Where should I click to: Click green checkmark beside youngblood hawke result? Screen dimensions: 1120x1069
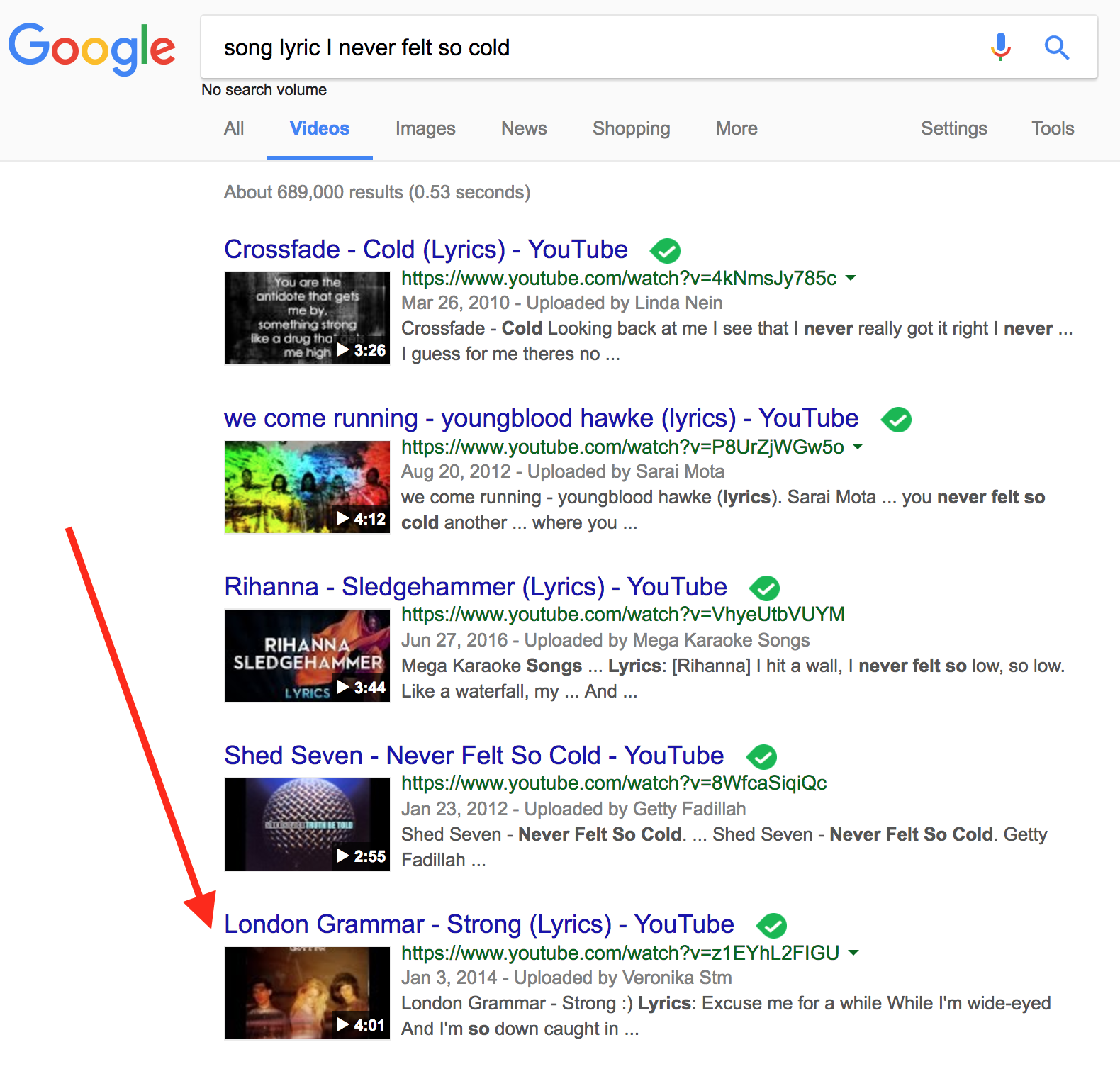tap(897, 419)
